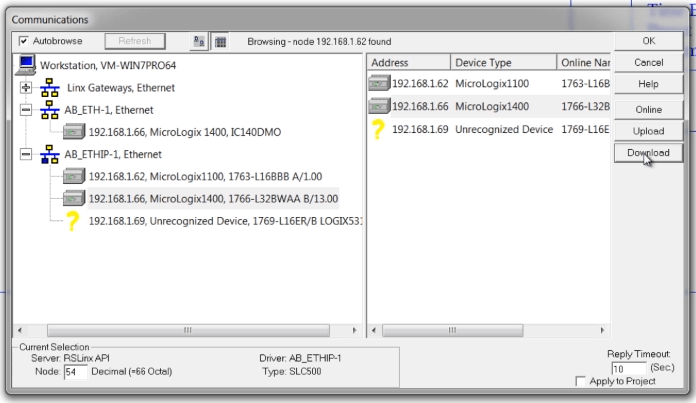Select Workstation, VM-WIN7PRO64 tree item
696x403 pixels.
pyautogui.click(x=108, y=65)
